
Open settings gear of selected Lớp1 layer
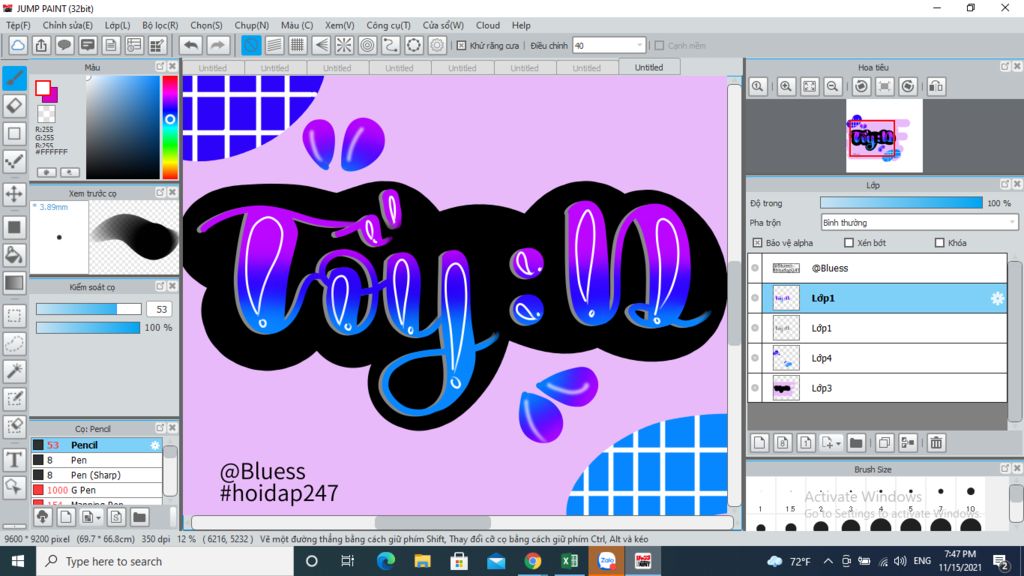997,298
